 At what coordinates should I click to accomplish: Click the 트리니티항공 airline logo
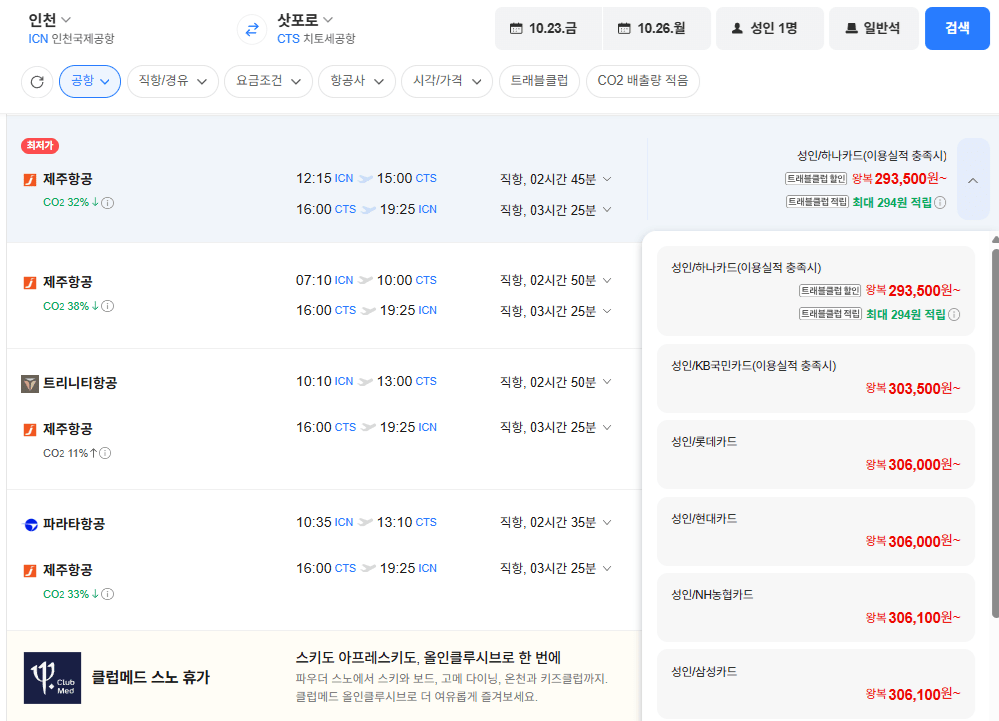coord(30,383)
